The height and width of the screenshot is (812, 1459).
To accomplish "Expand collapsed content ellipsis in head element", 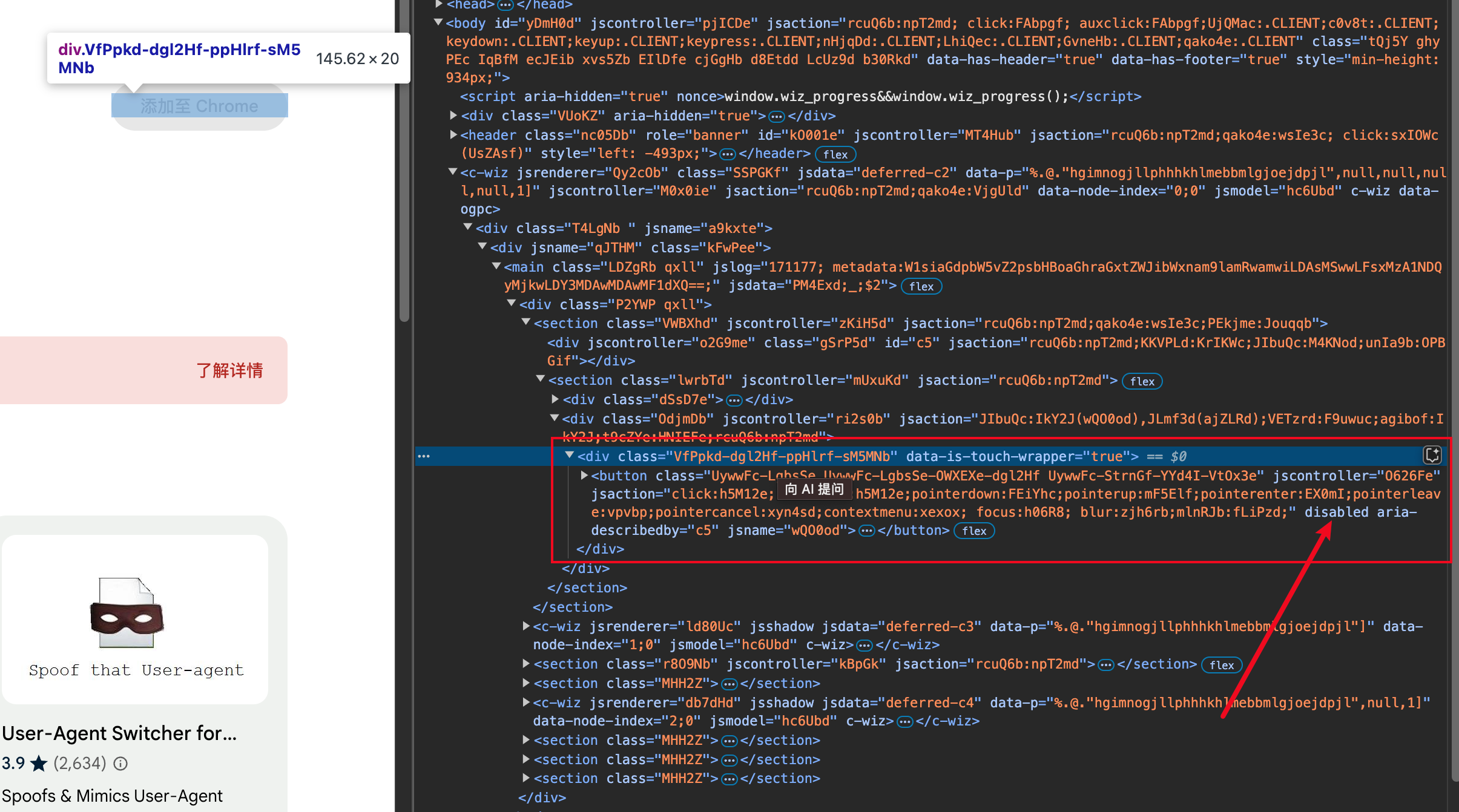I will click(x=505, y=5).
